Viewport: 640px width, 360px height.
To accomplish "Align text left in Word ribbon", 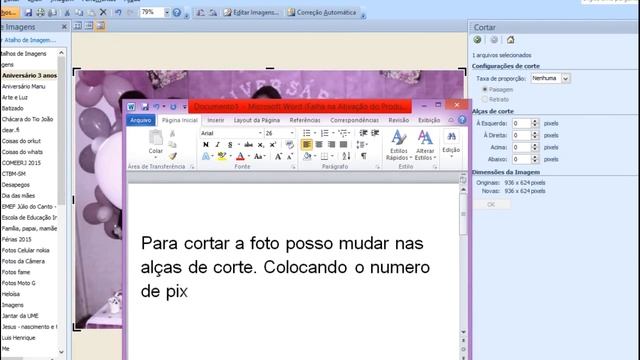I will [307, 144].
